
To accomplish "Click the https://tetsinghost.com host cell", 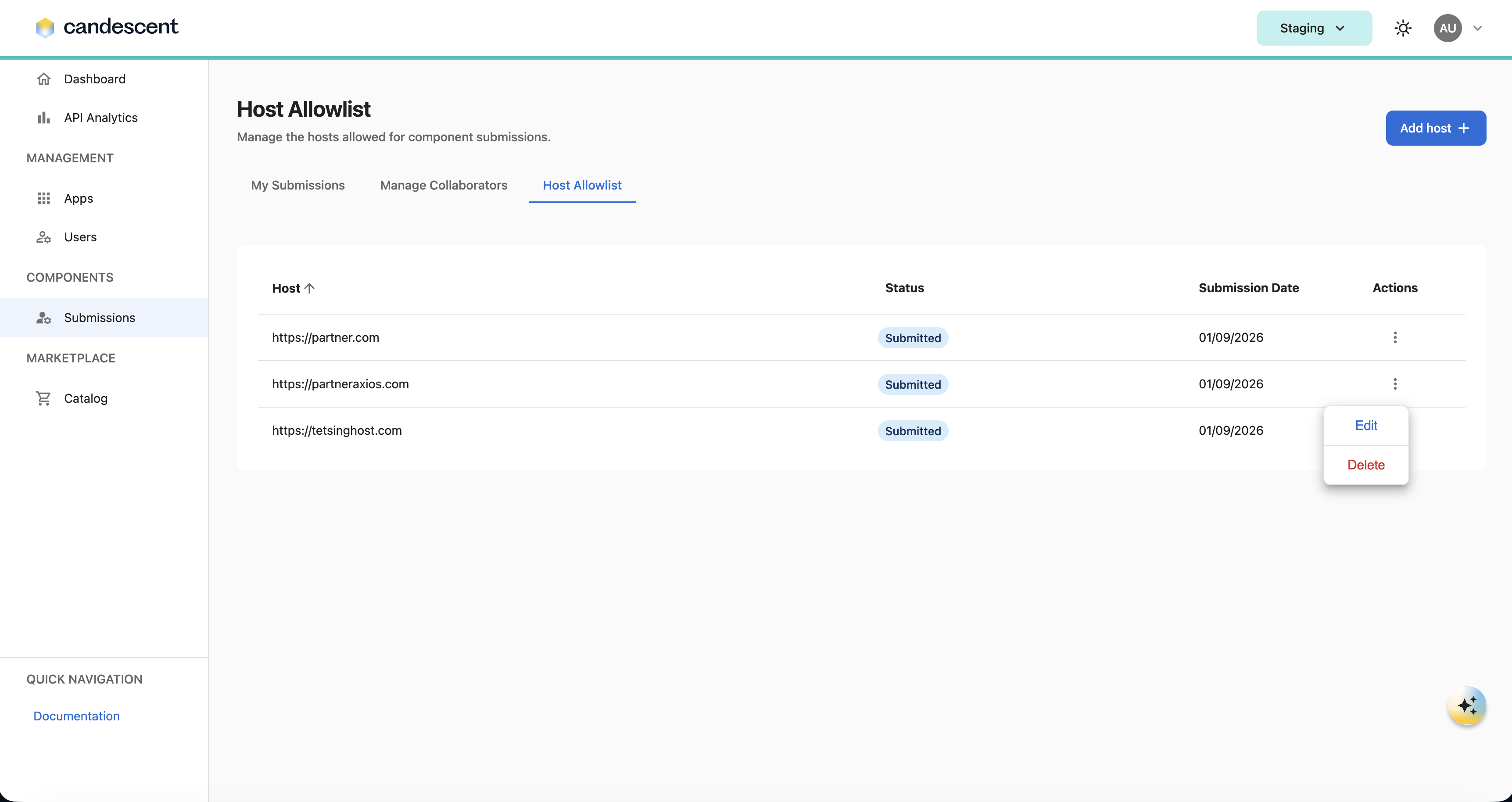I will pyautogui.click(x=337, y=430).
